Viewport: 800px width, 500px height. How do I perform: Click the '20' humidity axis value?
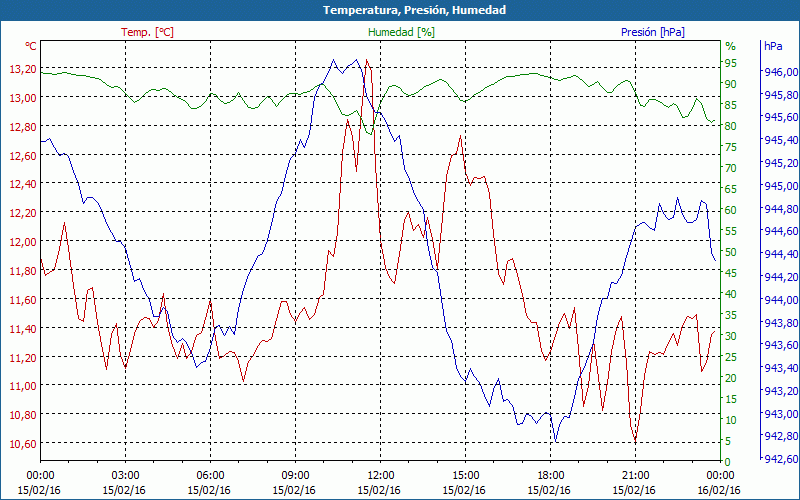click(x=731, y=378)
